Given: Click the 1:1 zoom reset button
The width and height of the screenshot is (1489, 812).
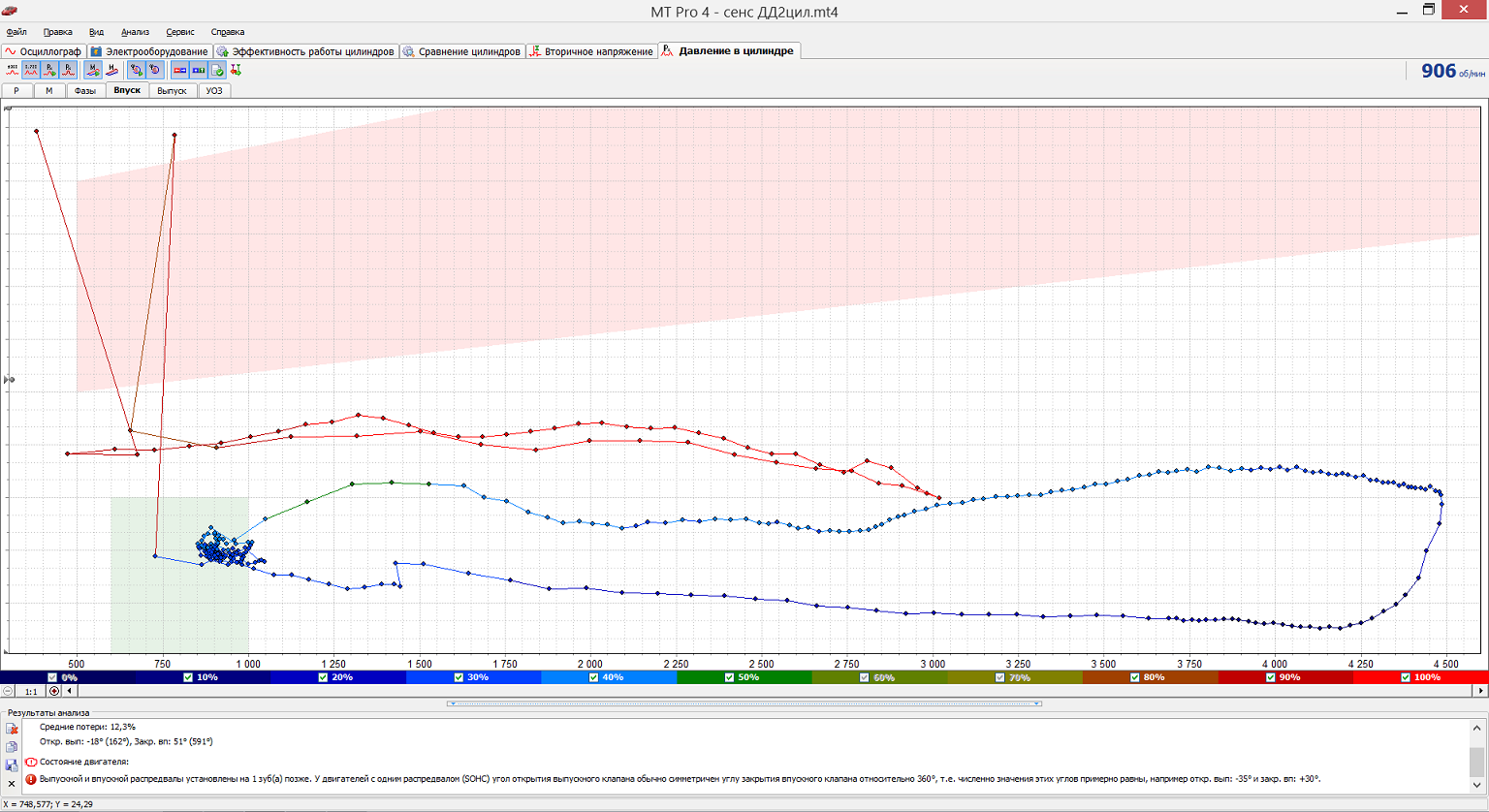Looking at the screenshot, I should tap(31, 691).
